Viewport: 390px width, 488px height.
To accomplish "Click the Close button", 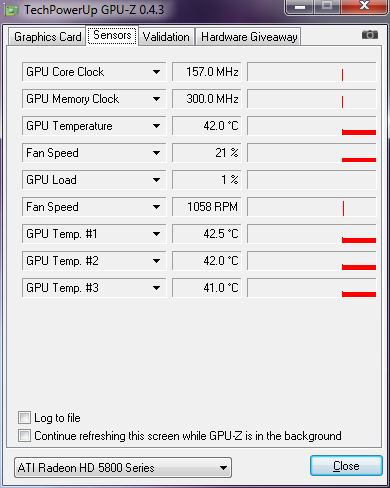I will [346, 466].
